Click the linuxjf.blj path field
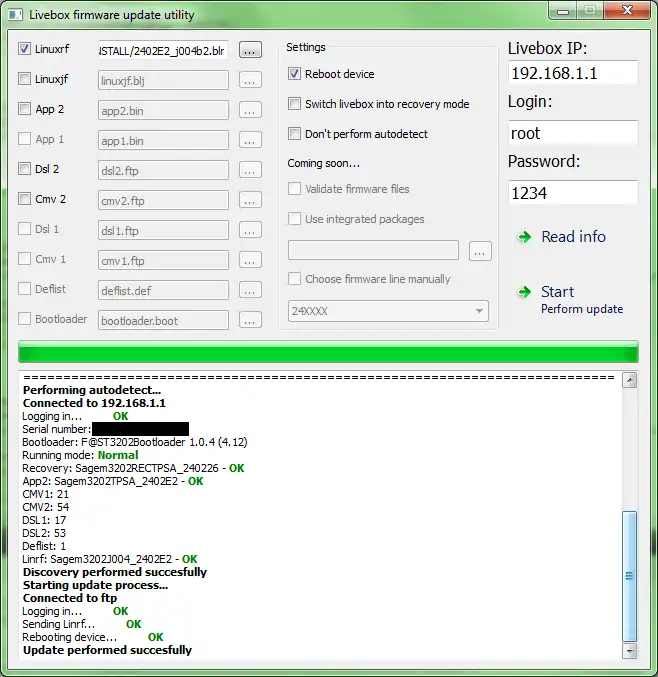Image resolution: width=658 pixels, height=677 pixels. (163, 80)
